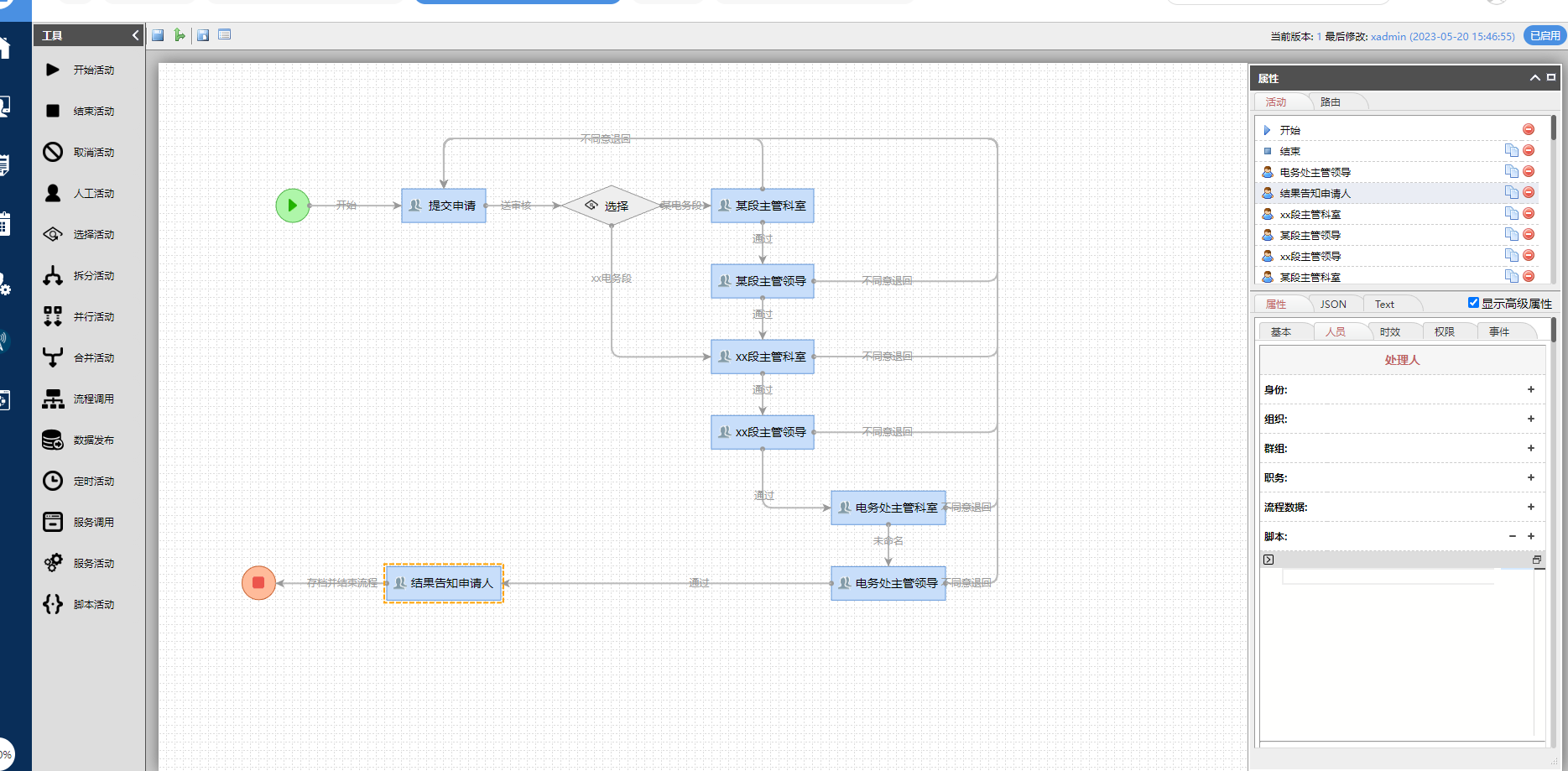This screenshot has height=771, width=1568.
Task: Open the JSON tab
Action: click(1332, 305)
